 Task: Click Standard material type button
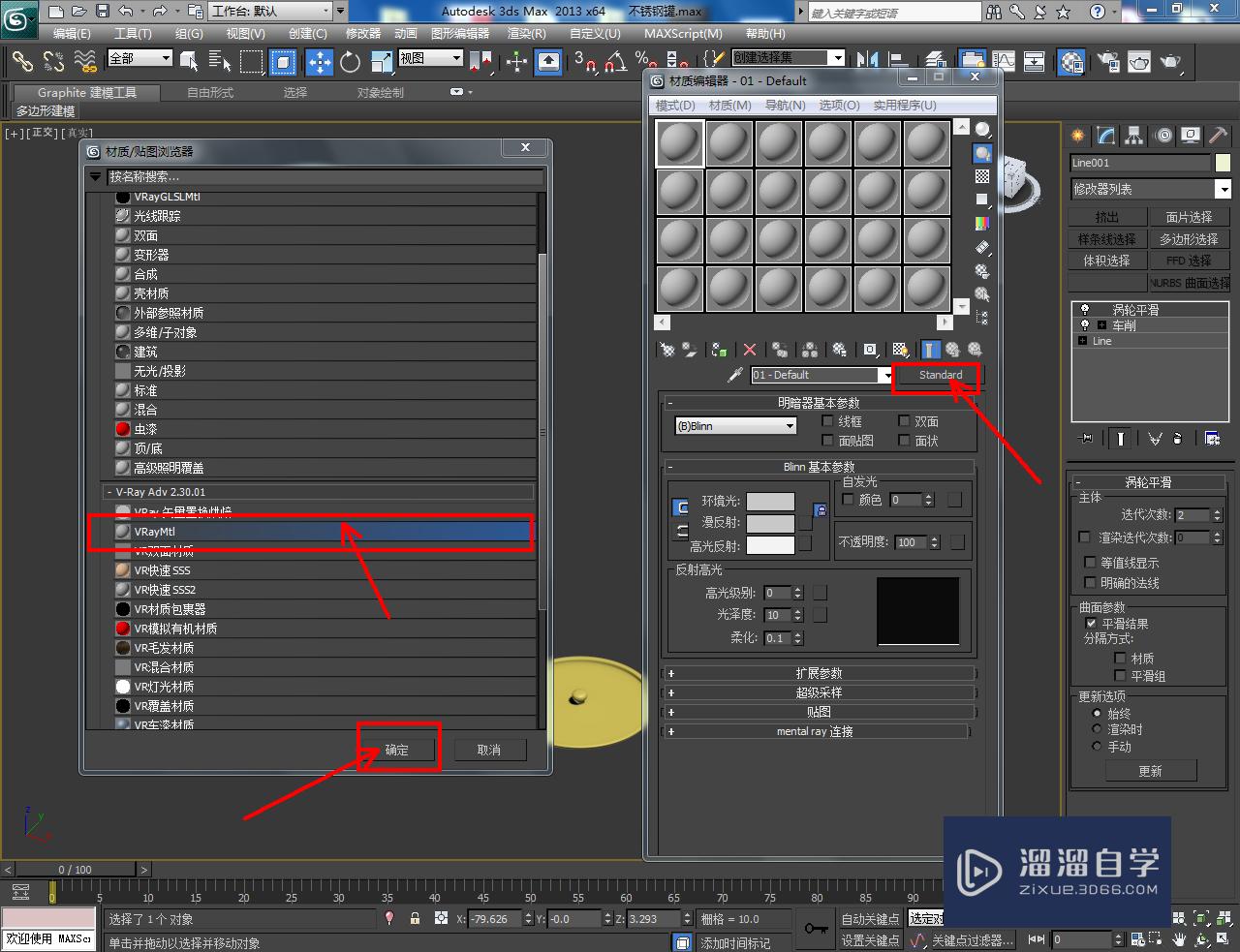(x=941, y=375)
